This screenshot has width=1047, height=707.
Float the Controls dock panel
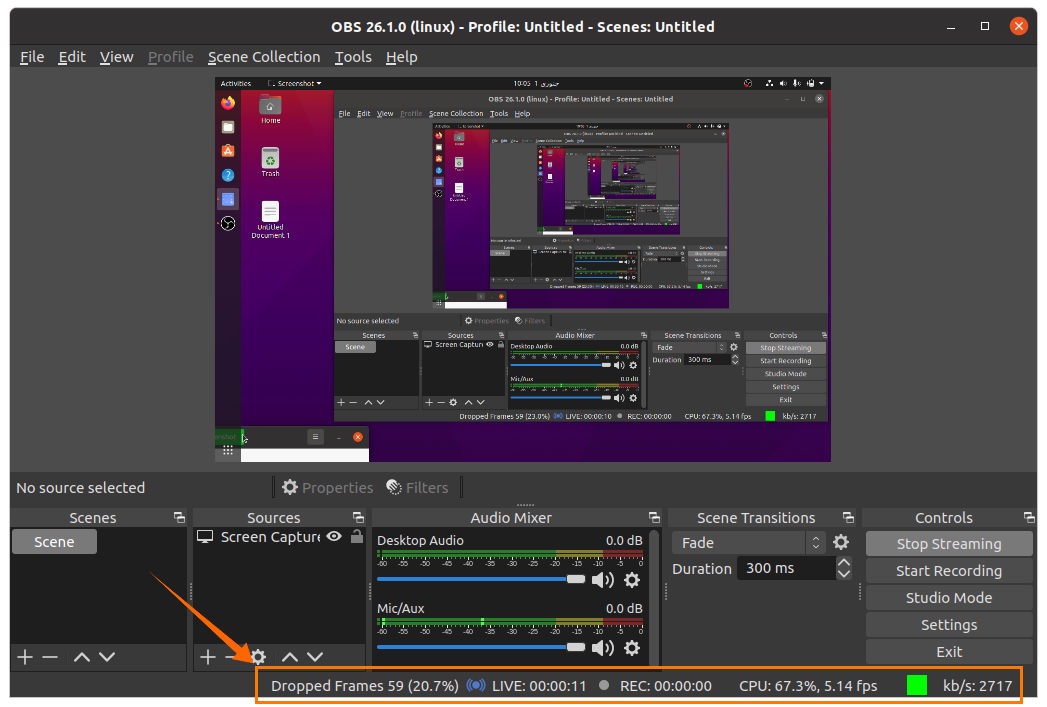click(1029, 517)
